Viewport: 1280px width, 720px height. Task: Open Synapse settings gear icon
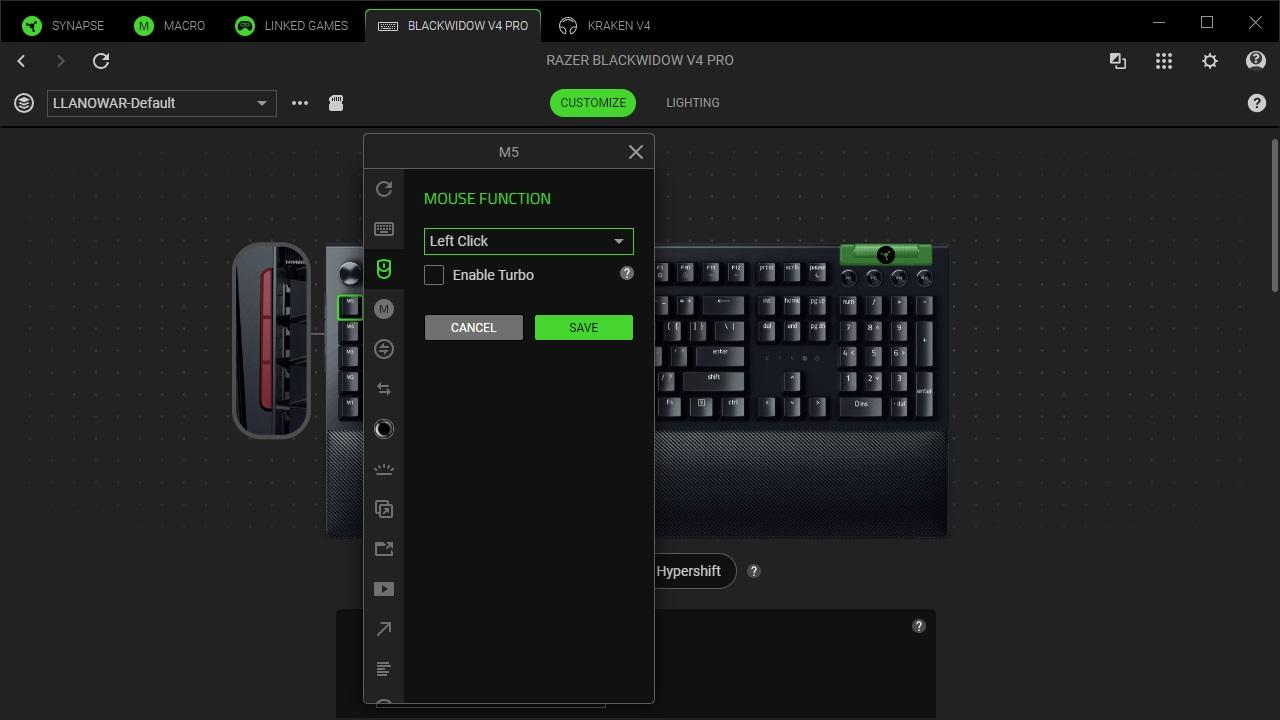tap(1210, 61)
